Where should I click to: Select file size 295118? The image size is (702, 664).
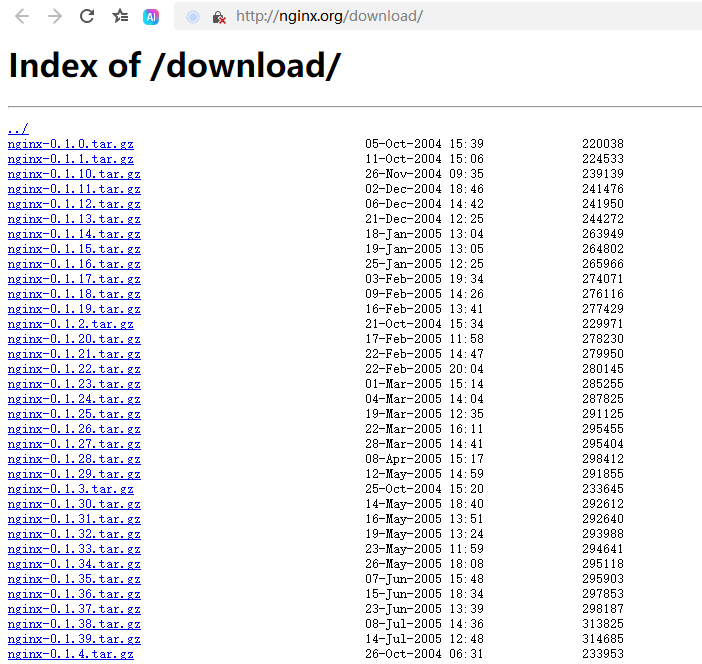(603, 564)
